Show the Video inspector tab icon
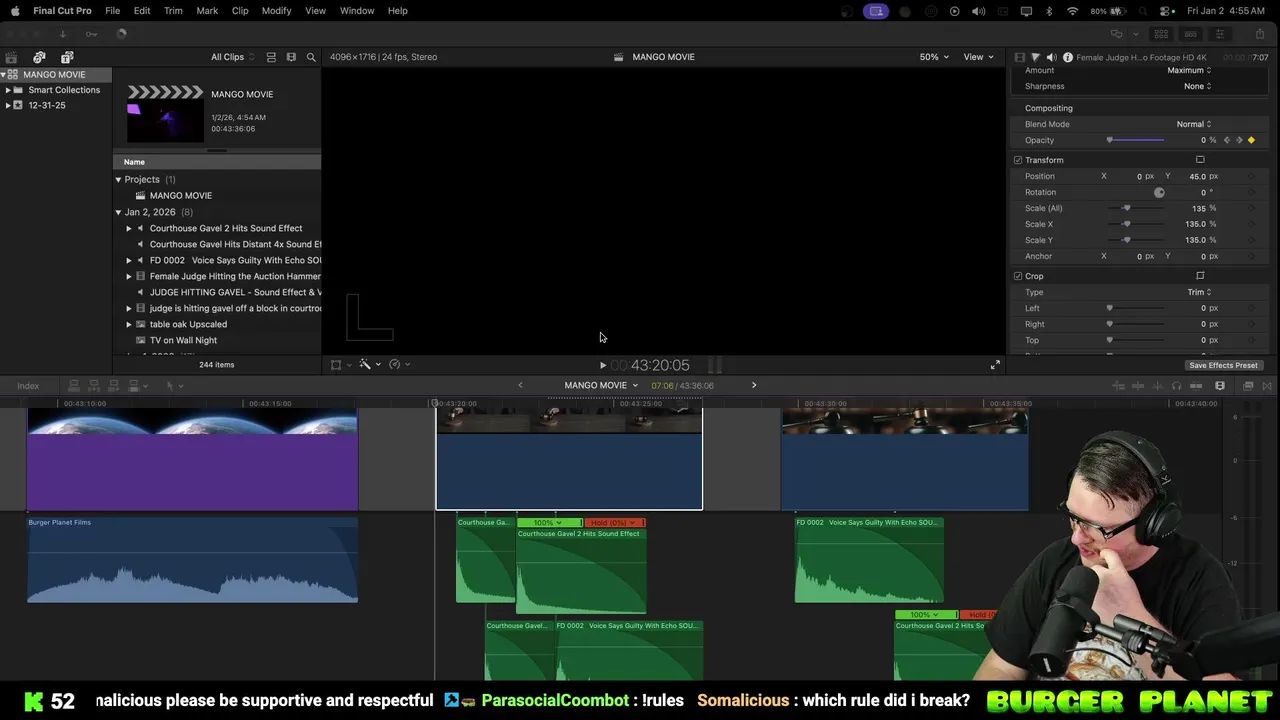Image resolution: width=1280 pixels, height=720 pixels. tap(1019, 57)
